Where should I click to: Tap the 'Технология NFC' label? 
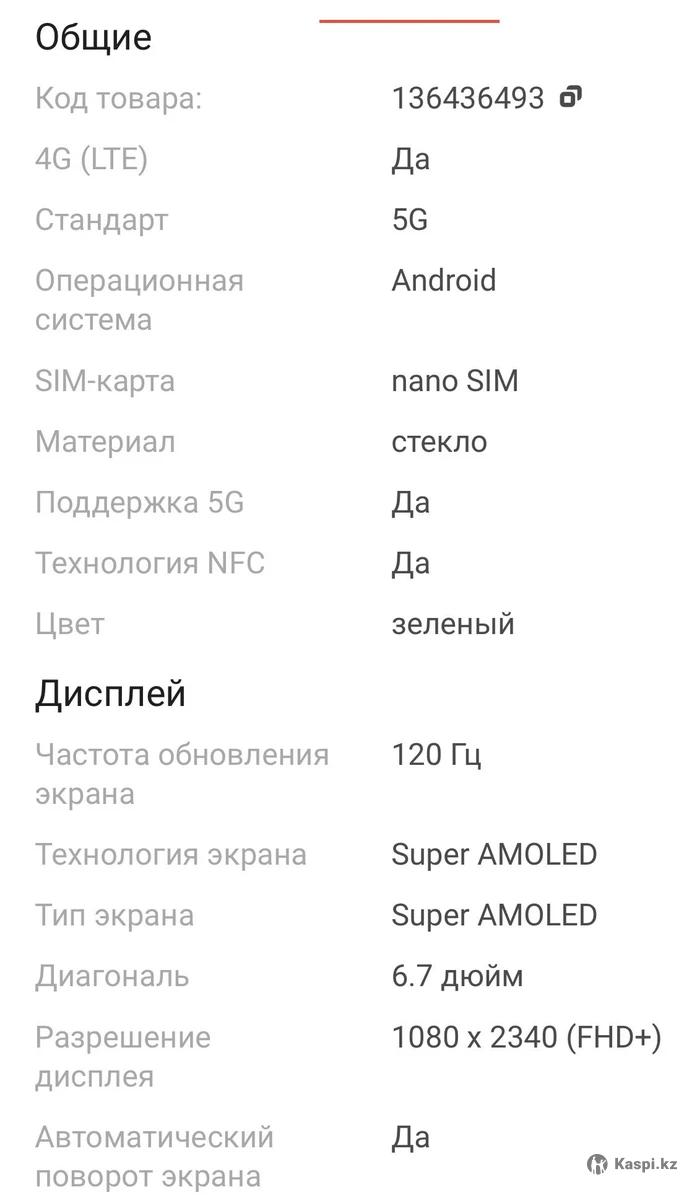tap(150, 563)
